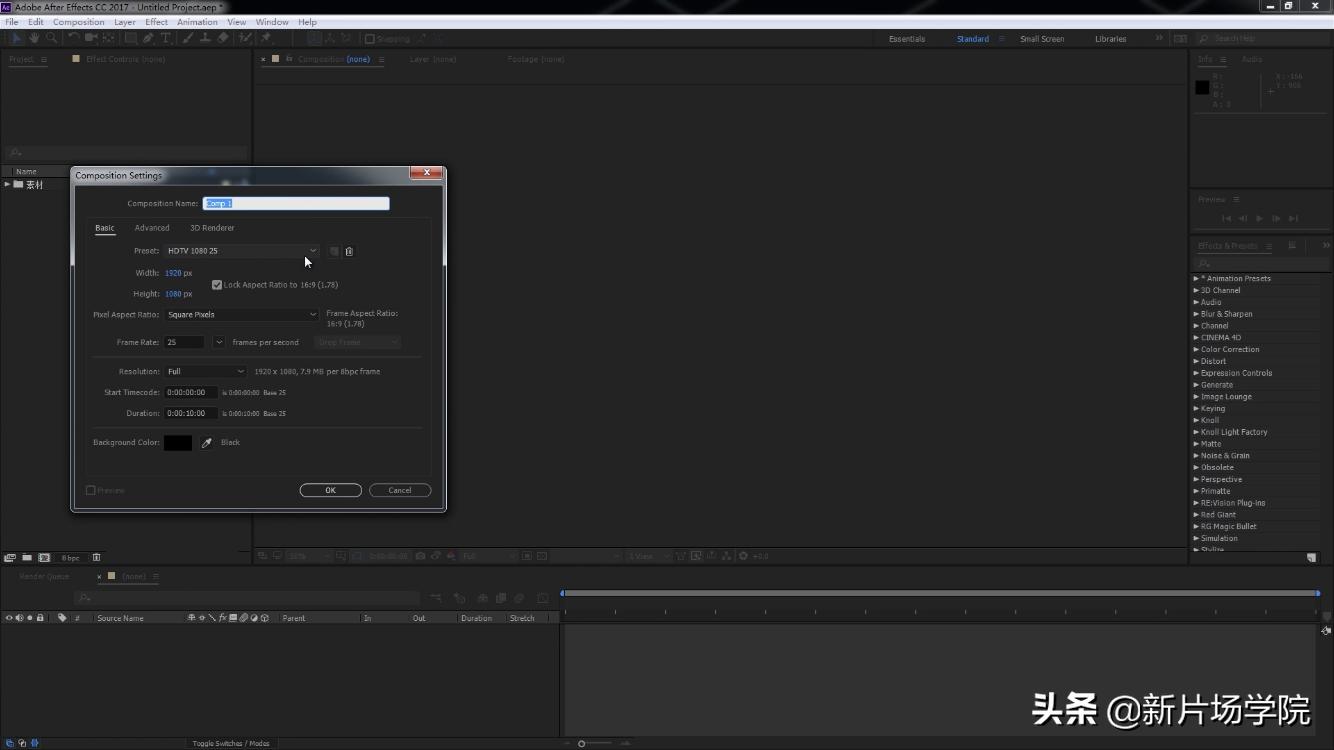Open the Effect menu
Viewport: 1334px width, 750px height.
pyautogui.click(x=157, y=22)
